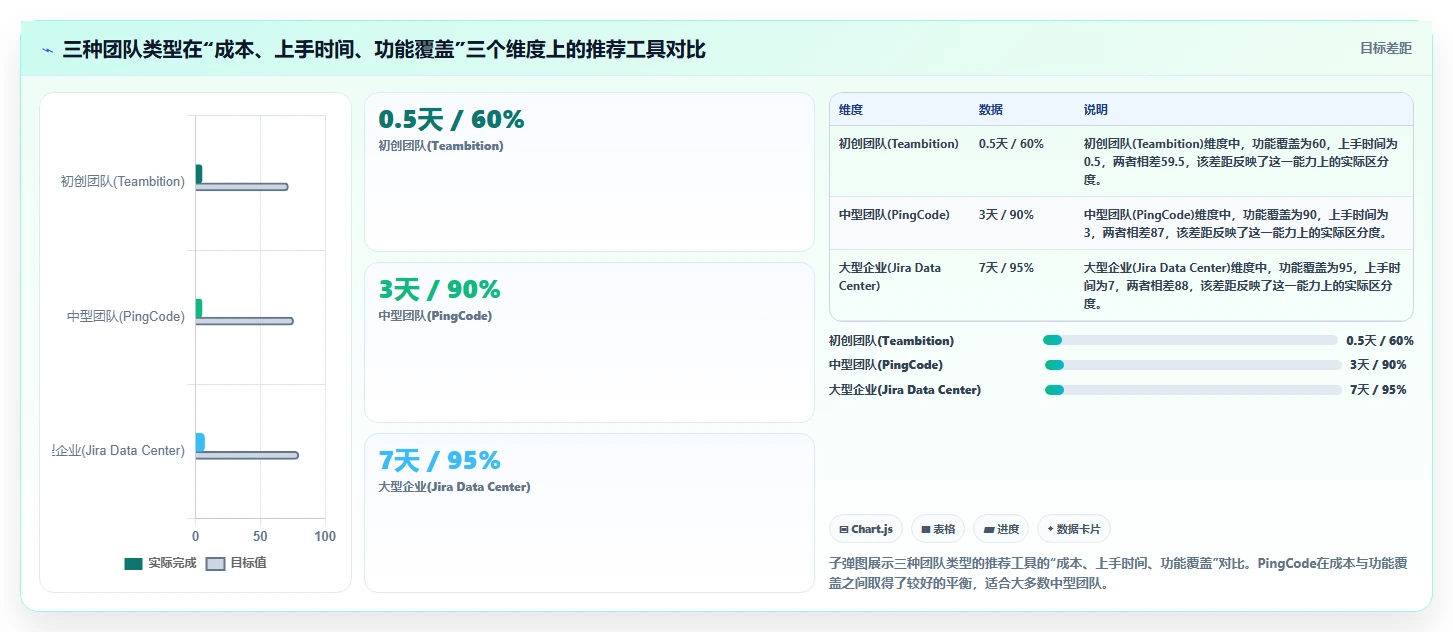Click the 数据 column header

[x=991, y=110]
